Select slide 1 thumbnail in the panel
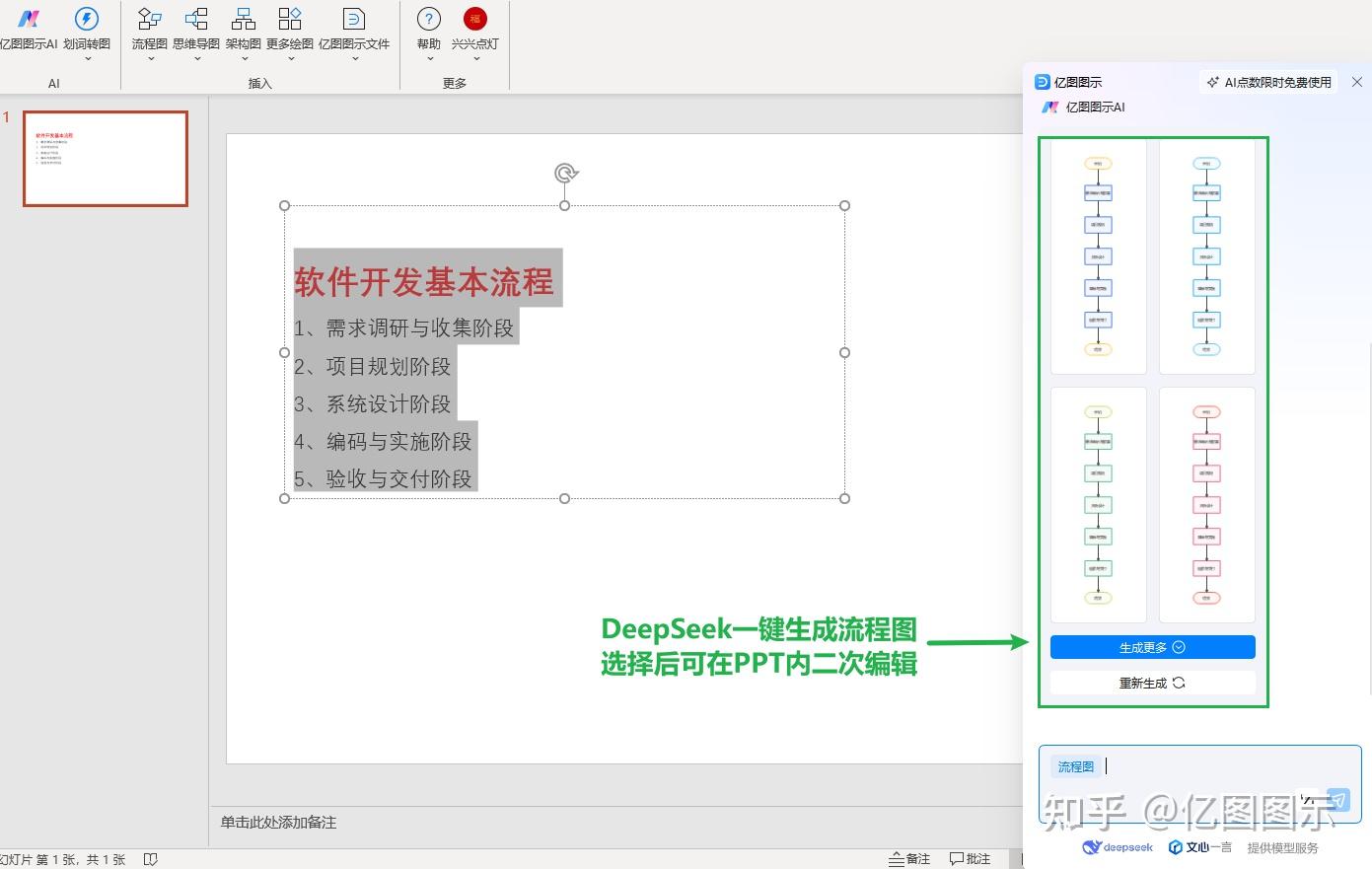The height and width of the screenshot is (869, 1372). 106,159
